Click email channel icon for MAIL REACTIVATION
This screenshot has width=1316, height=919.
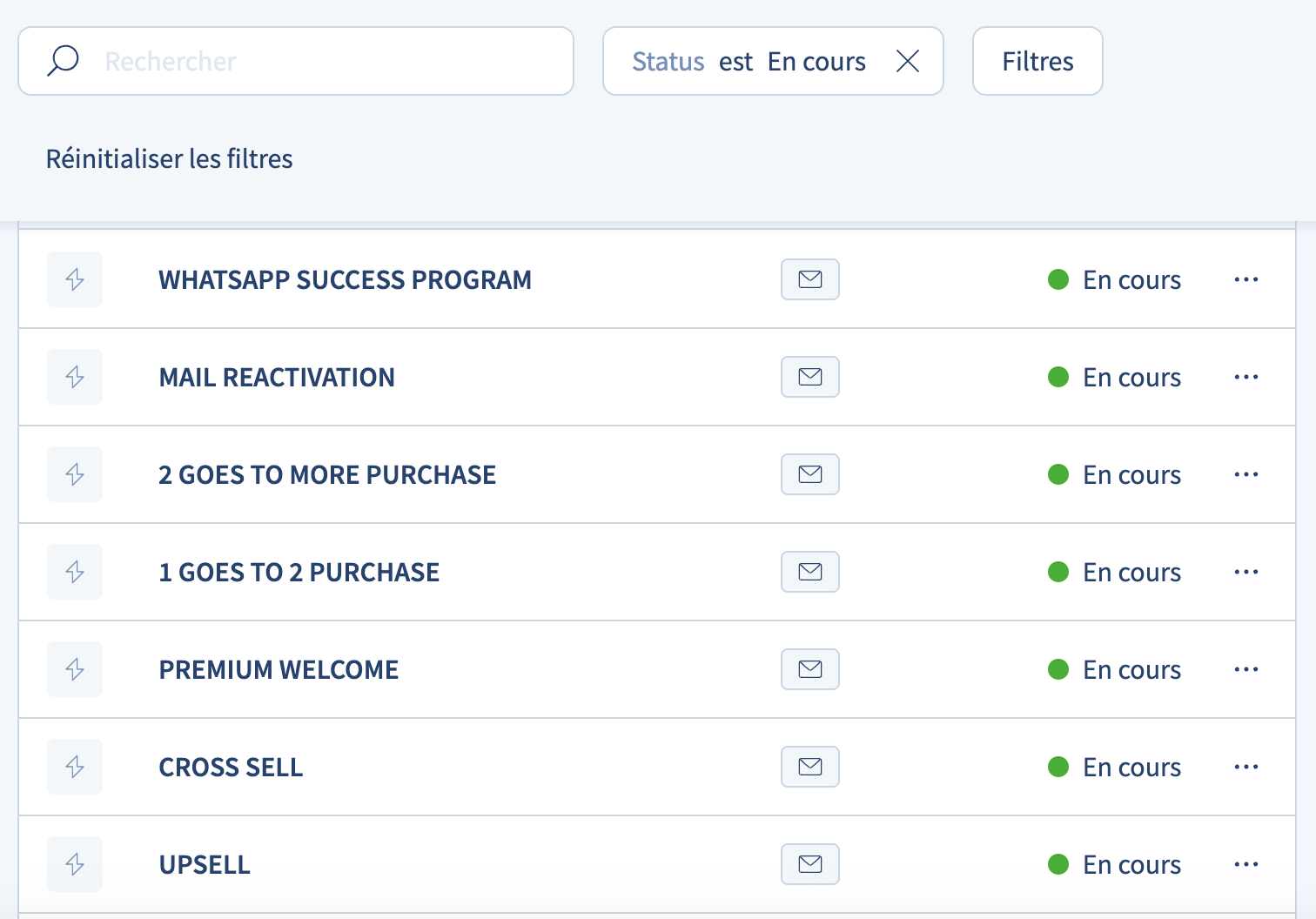[x=809, y=377]
